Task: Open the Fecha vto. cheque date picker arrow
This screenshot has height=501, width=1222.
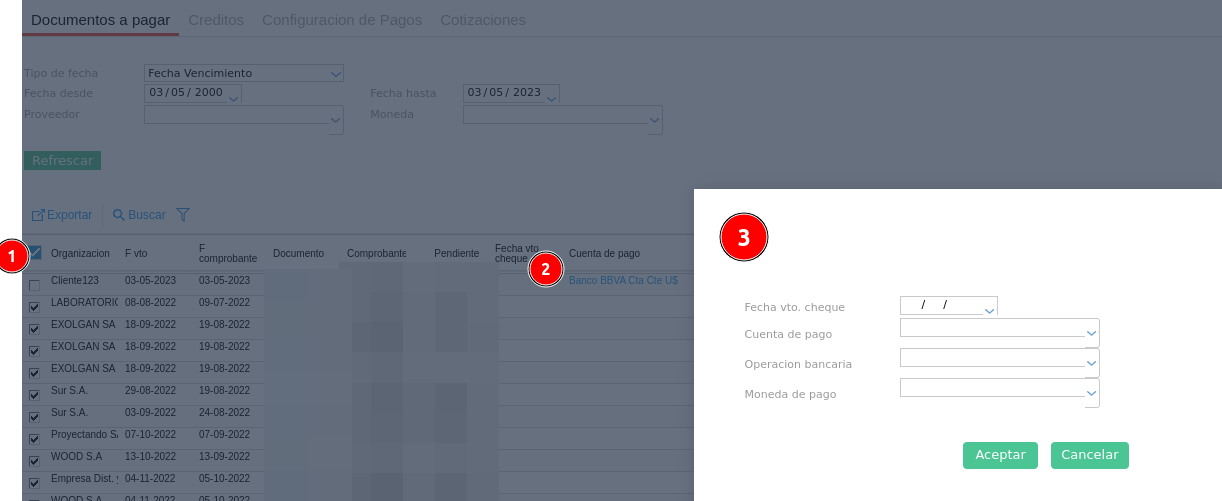Action: coord(990,310)
